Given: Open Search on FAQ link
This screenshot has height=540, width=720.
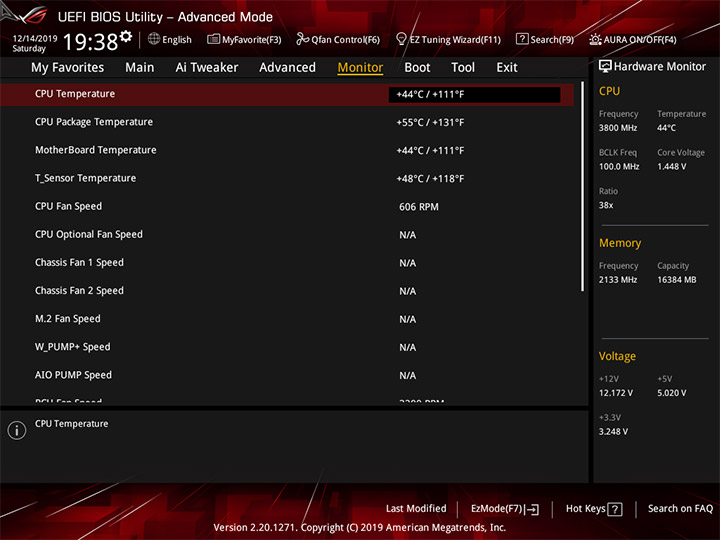Looking at the screenshot, I should pos(680,508).
